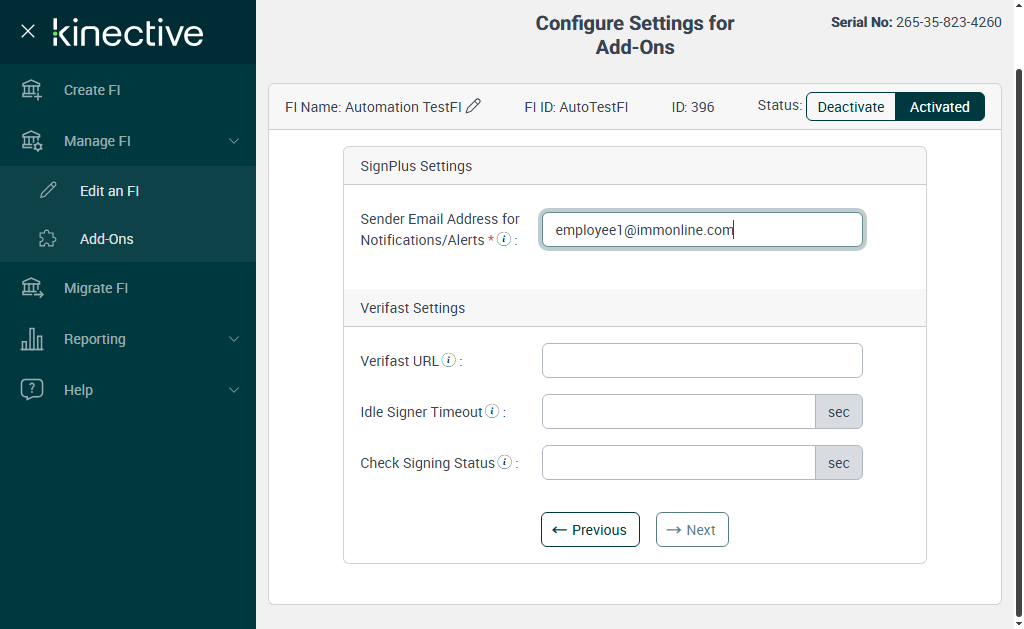Click the Previous button
Screen dimensions: 1024x629
590,530
